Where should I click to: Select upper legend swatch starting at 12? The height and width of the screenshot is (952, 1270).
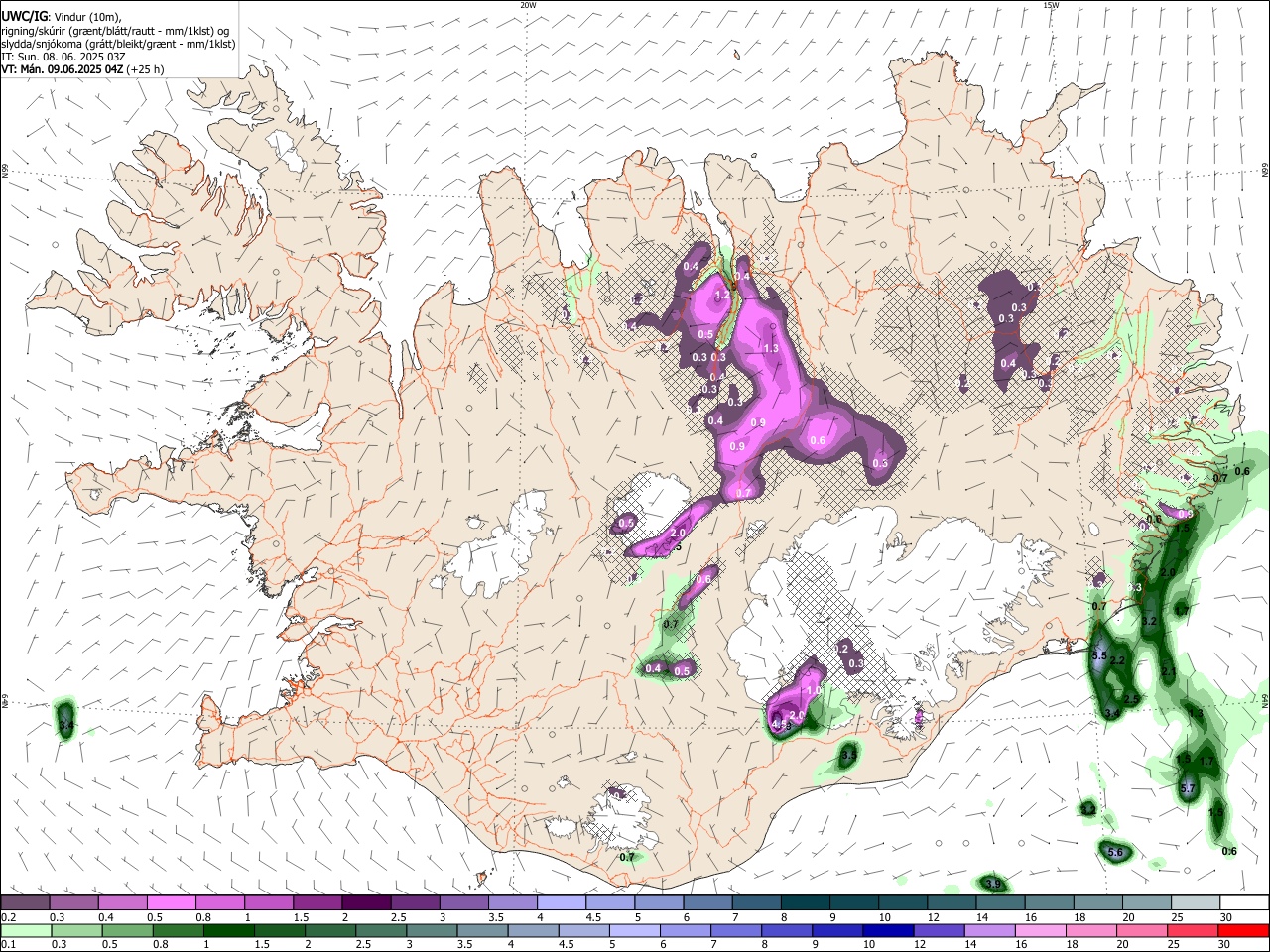pyautogui.click(x=952, y=903)
